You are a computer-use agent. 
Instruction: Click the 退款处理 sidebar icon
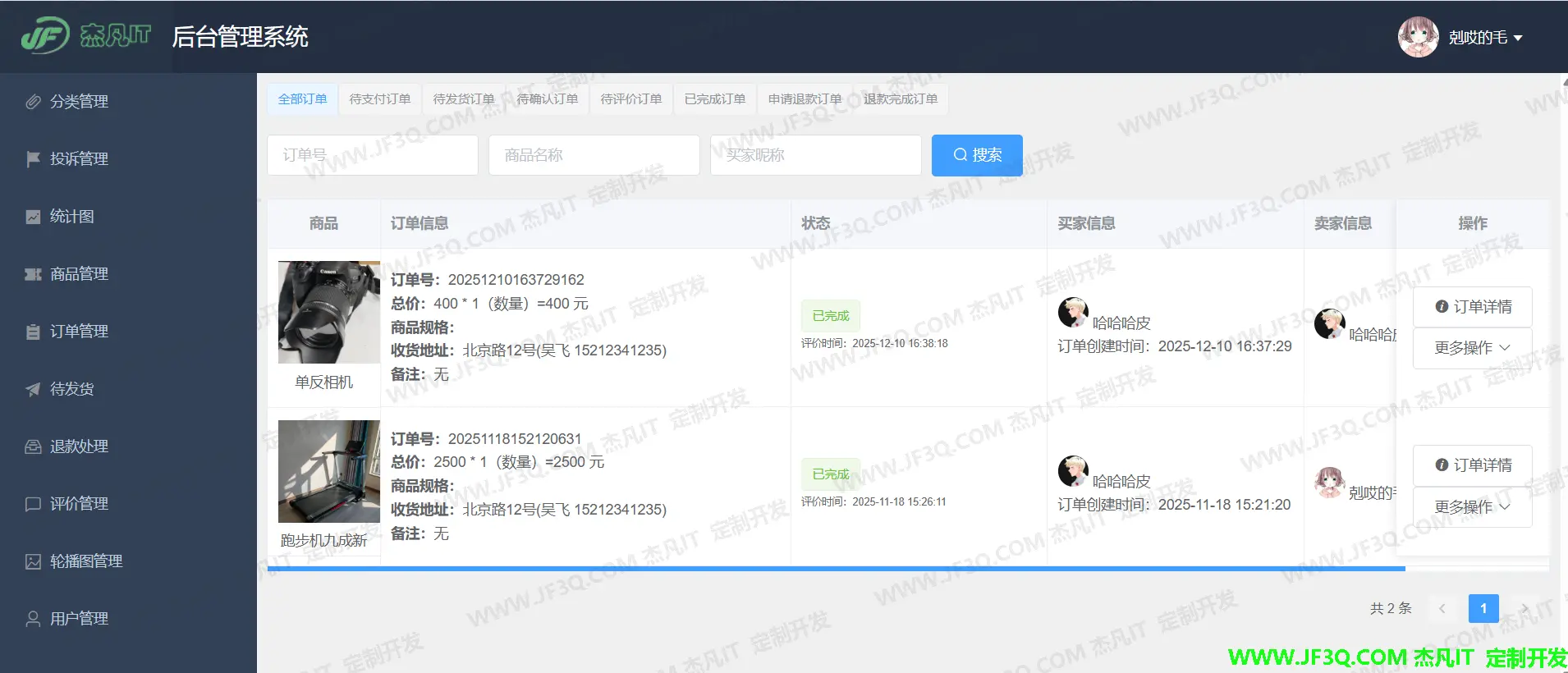33,446
